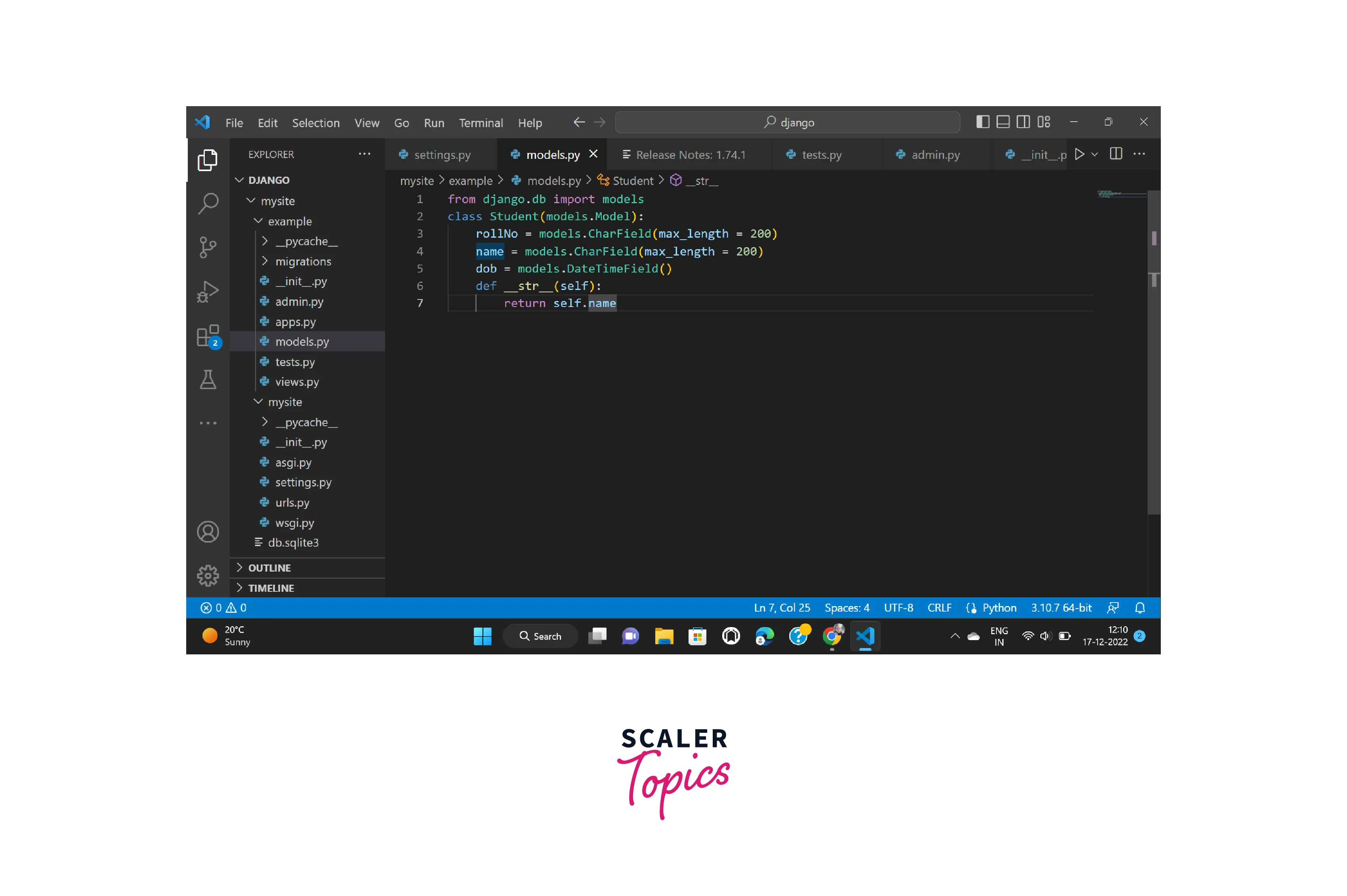Open the Run and Debug view
This screenshot has width=1347, height=896.
(x=208, y=292)
